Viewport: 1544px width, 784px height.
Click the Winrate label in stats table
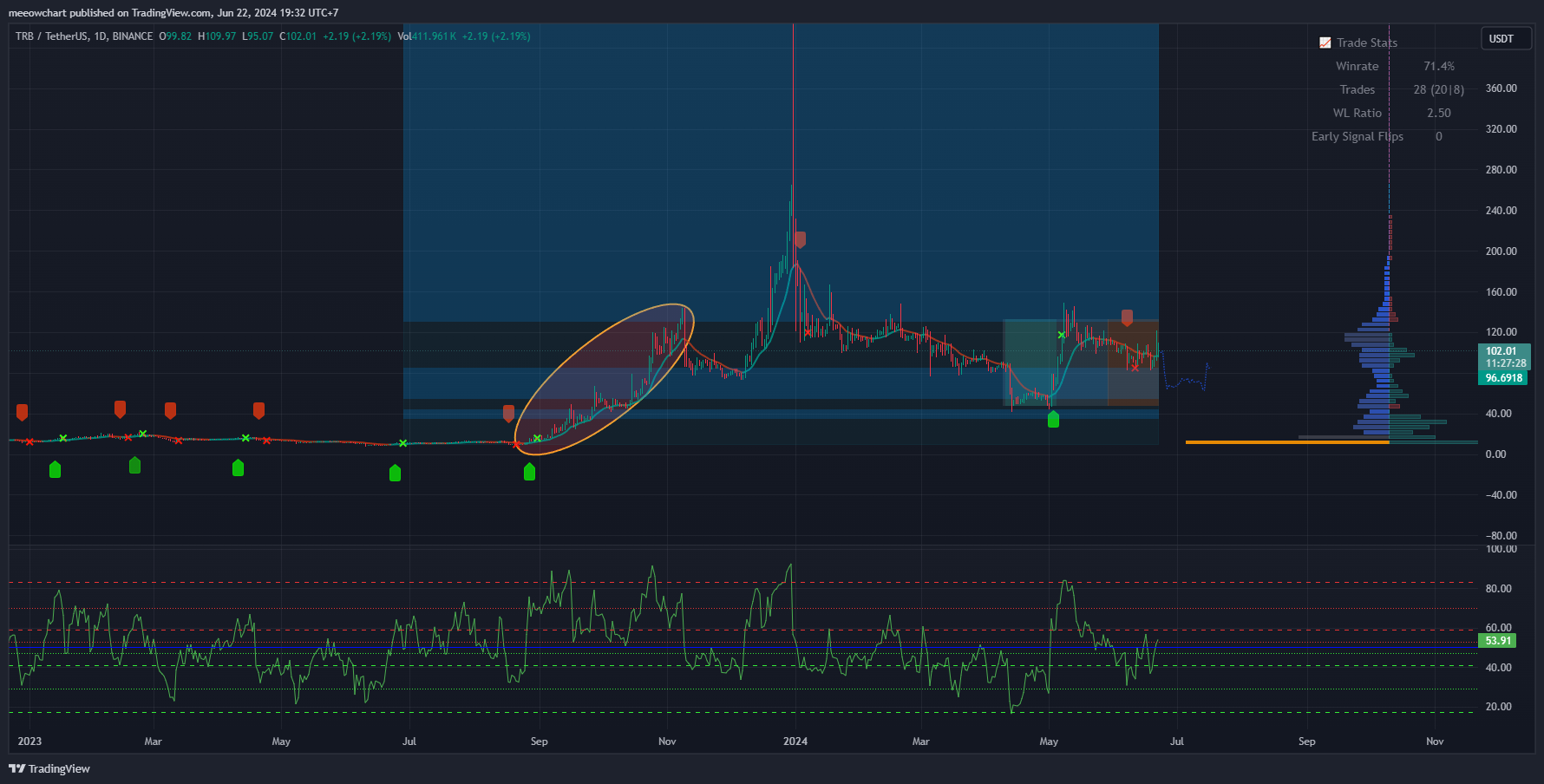pyautogui.click(x=1358, y=66)
